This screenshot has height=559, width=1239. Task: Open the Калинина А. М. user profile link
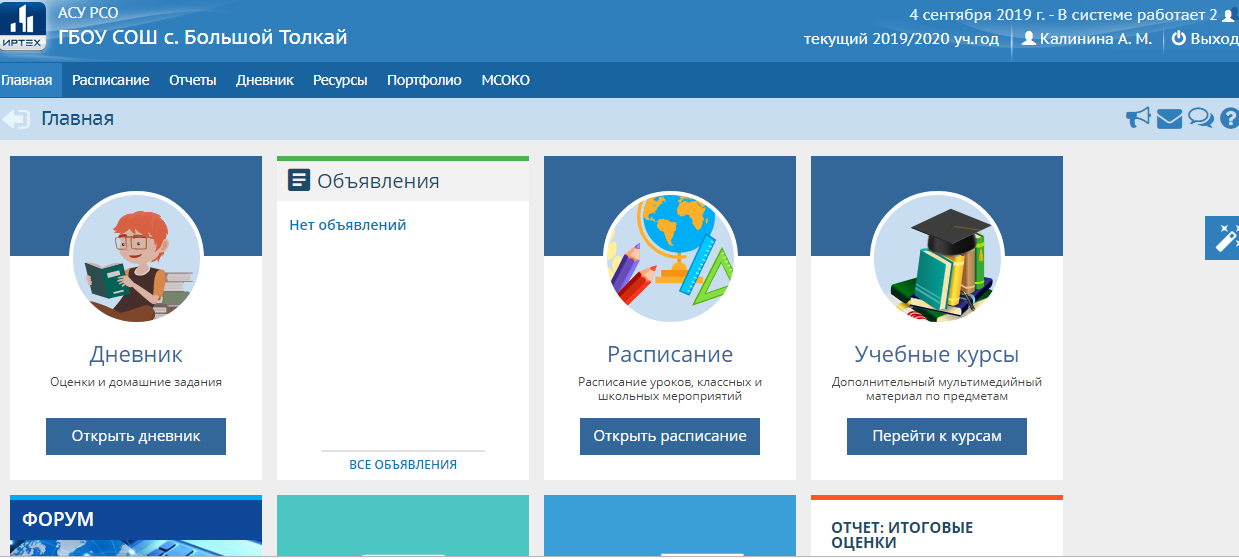(x=1096, y=39)
